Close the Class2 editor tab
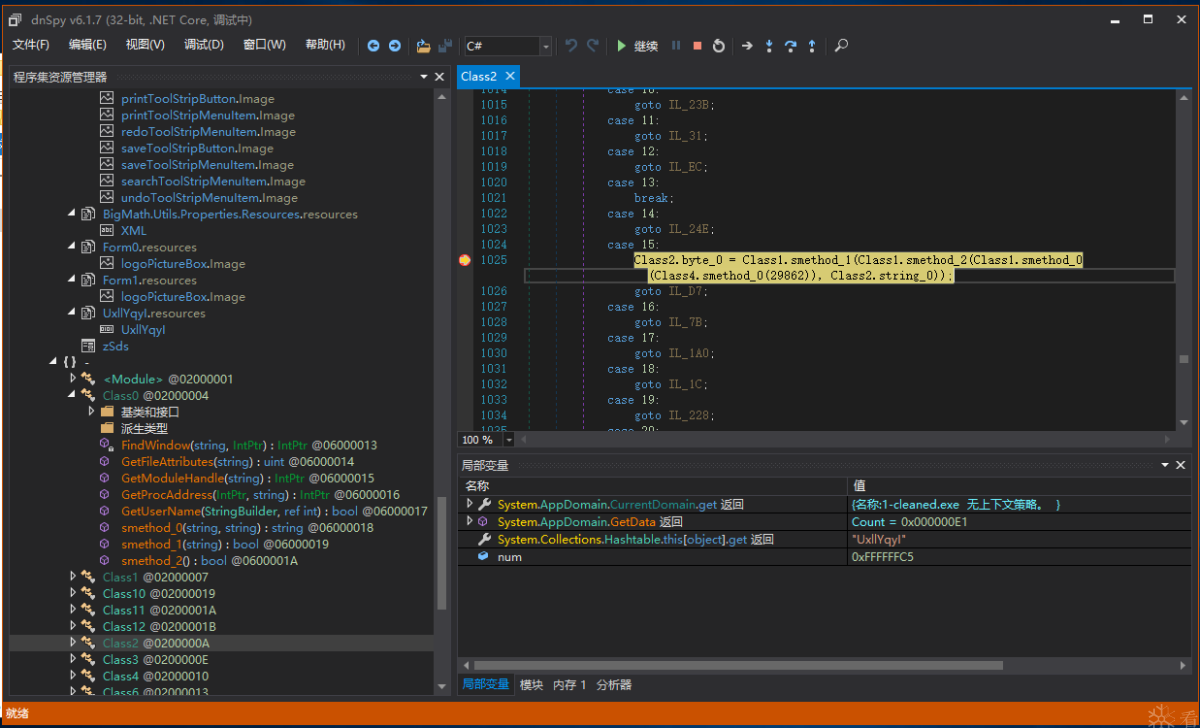The image size is (1200, 728). pos(510,76)
